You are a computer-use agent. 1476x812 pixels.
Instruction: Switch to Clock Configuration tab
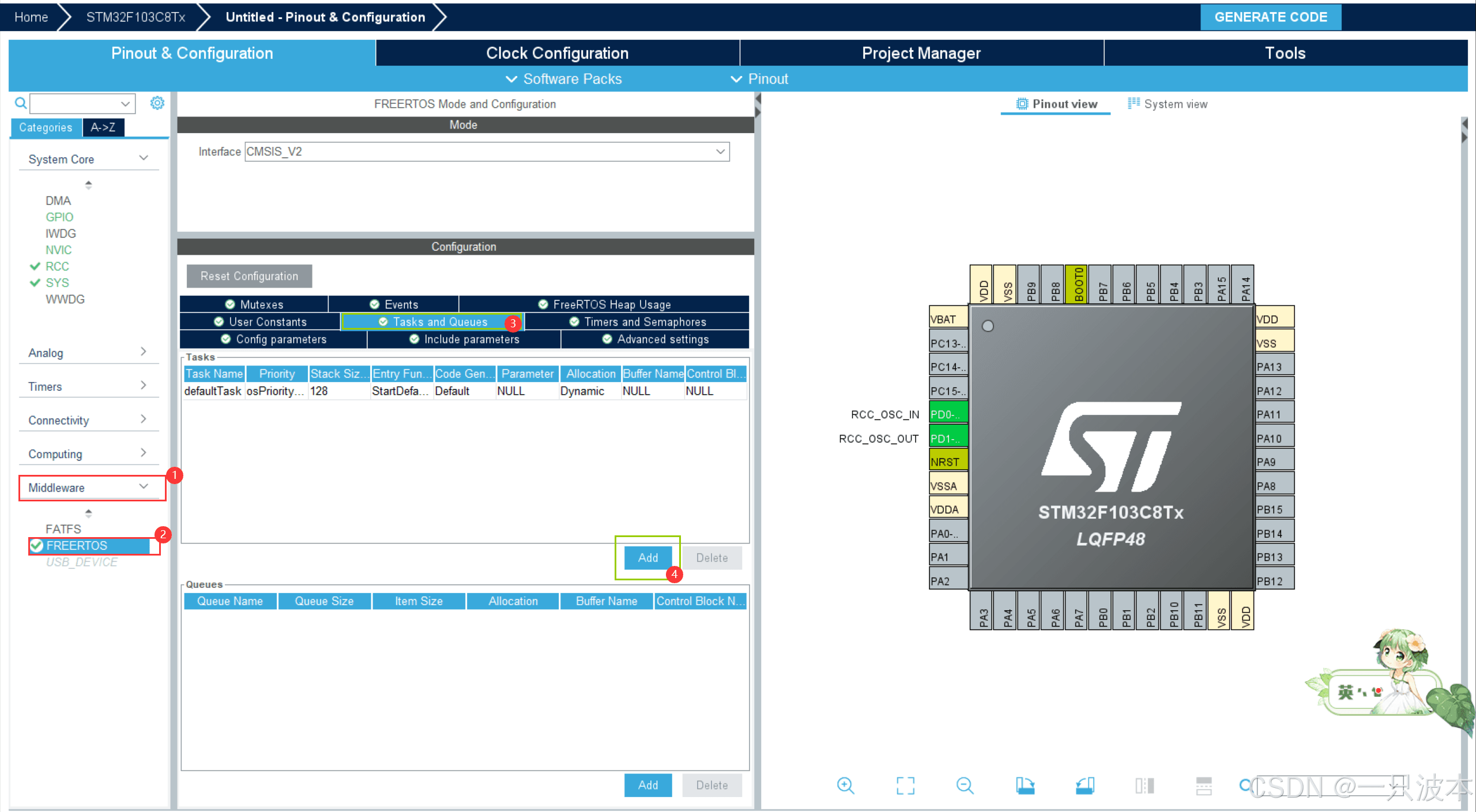pyautogui.click(x=557, y=53)
